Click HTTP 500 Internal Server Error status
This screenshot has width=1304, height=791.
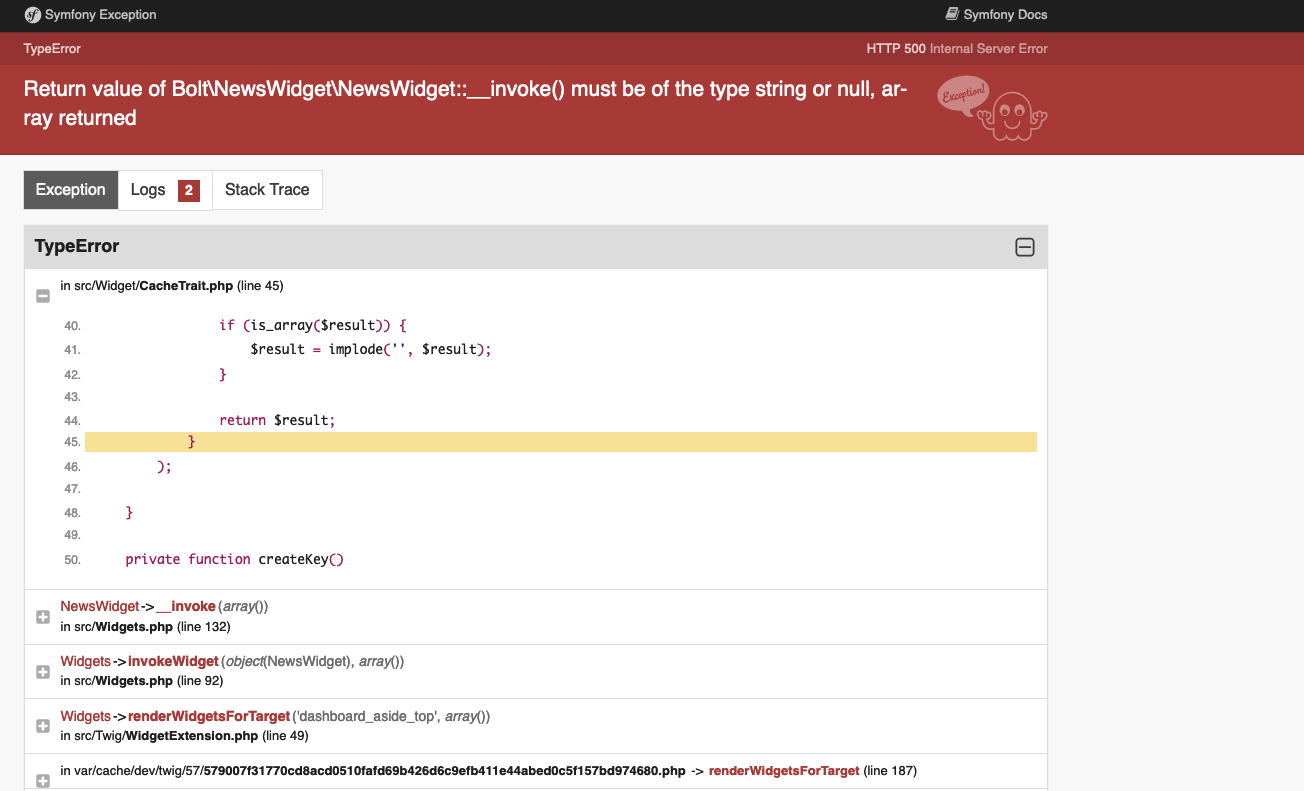[957, 48]
